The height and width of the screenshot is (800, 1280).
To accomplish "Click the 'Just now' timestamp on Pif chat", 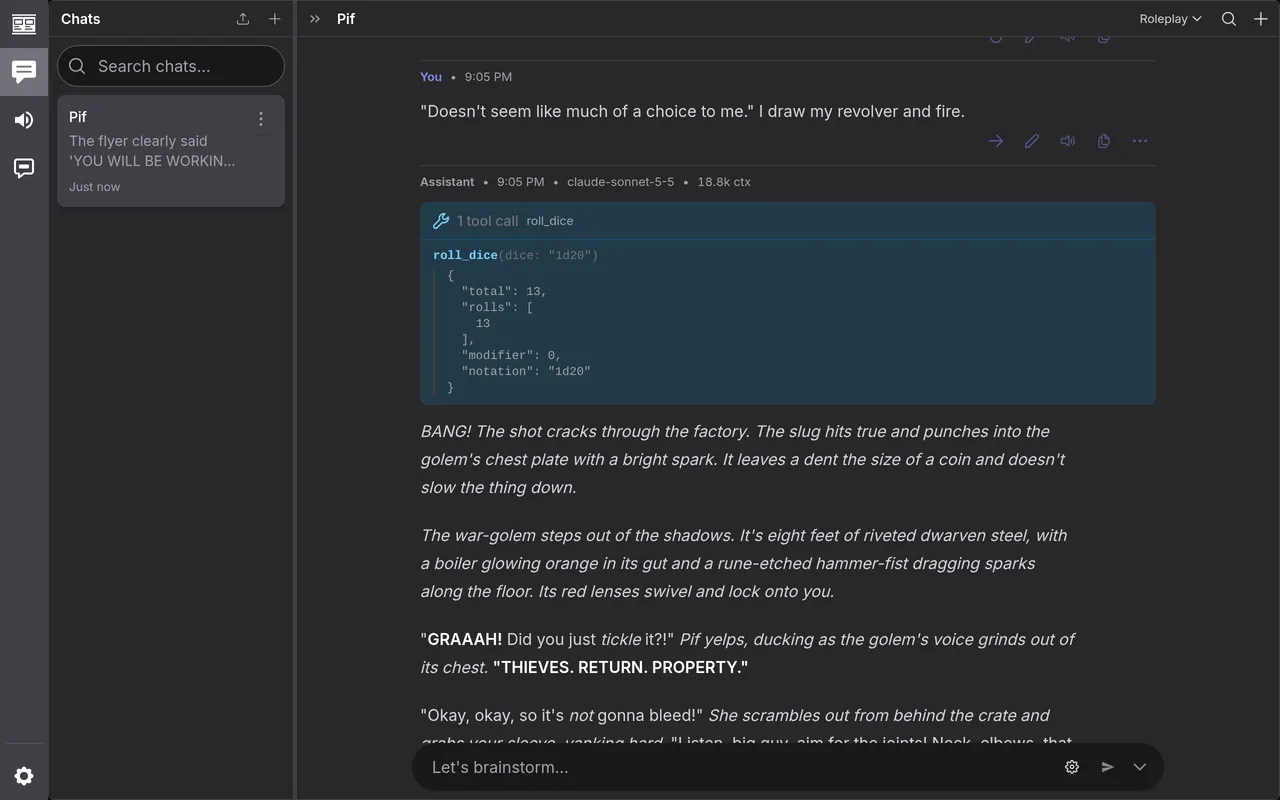I will pyautogui.click(x=95, y=187).
